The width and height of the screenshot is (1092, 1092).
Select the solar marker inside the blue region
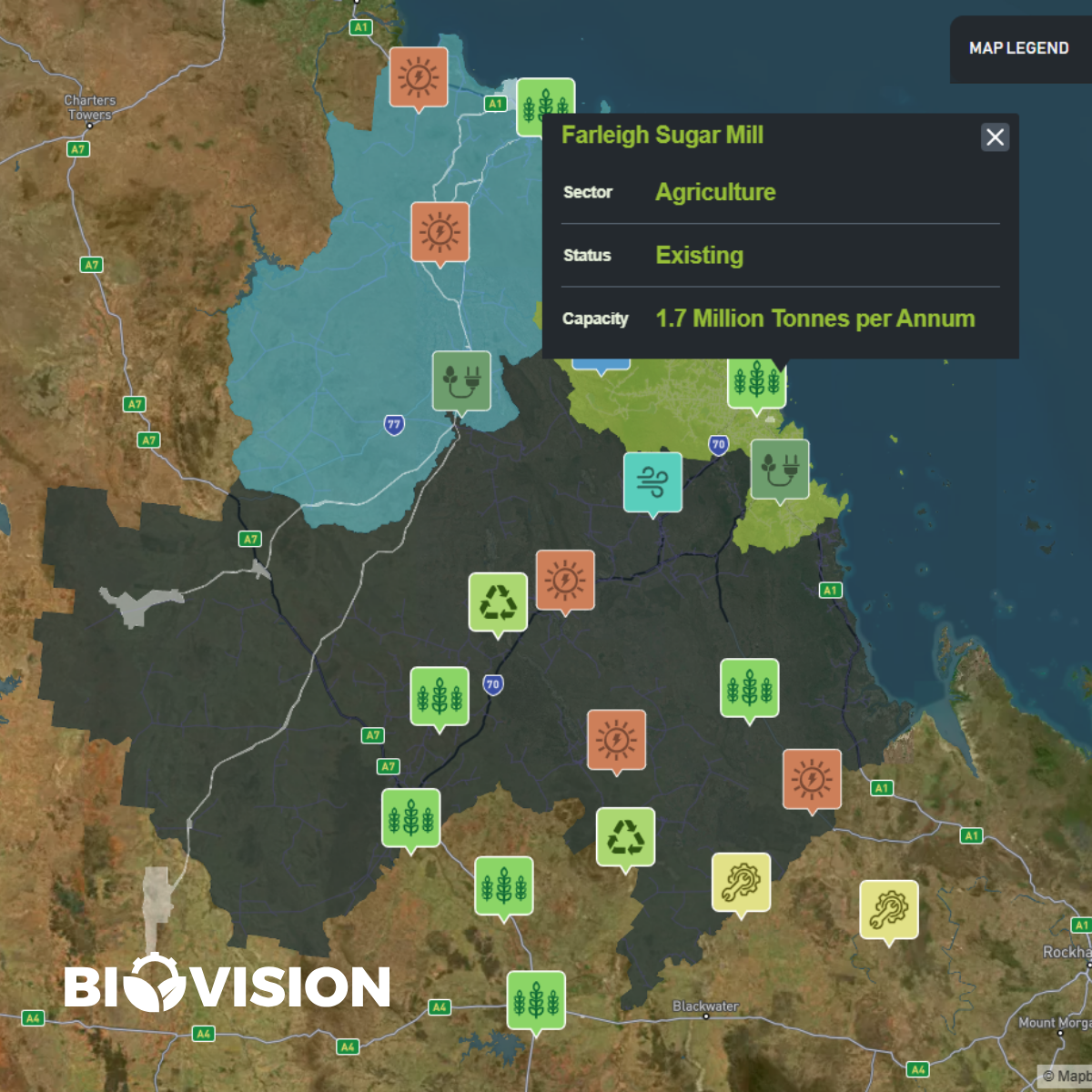point(440,232)
